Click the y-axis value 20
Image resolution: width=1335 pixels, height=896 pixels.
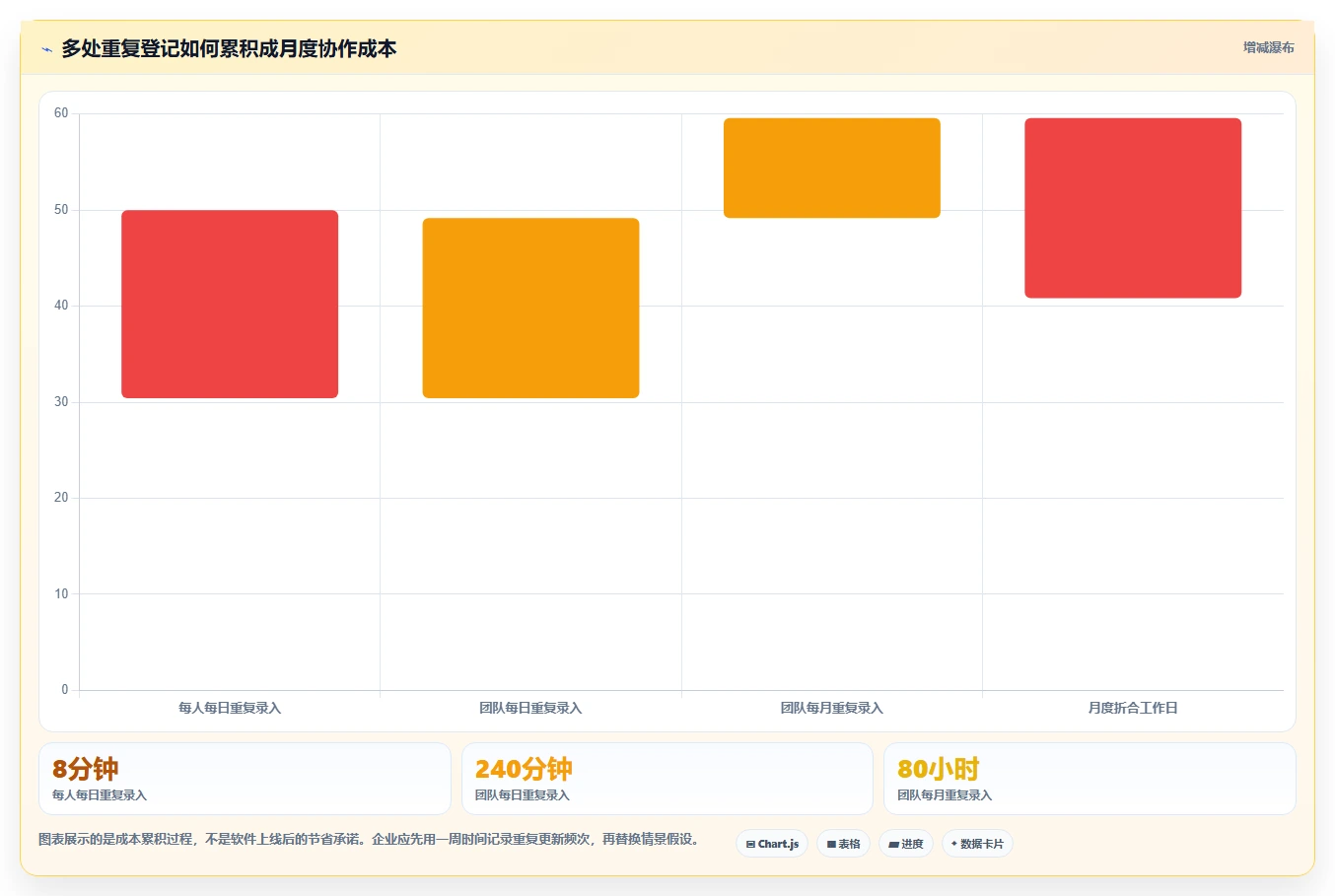[61, 498]
